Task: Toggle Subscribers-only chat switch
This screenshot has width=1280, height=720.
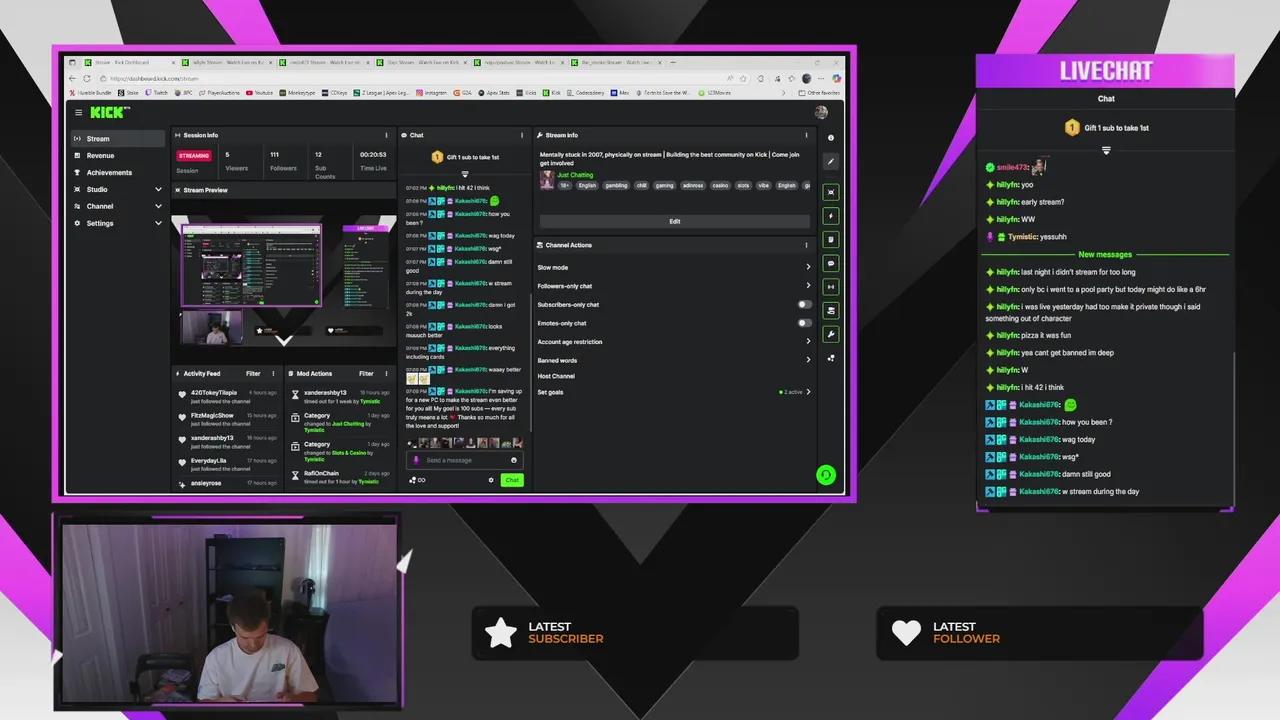Action: tap(804, 304)
